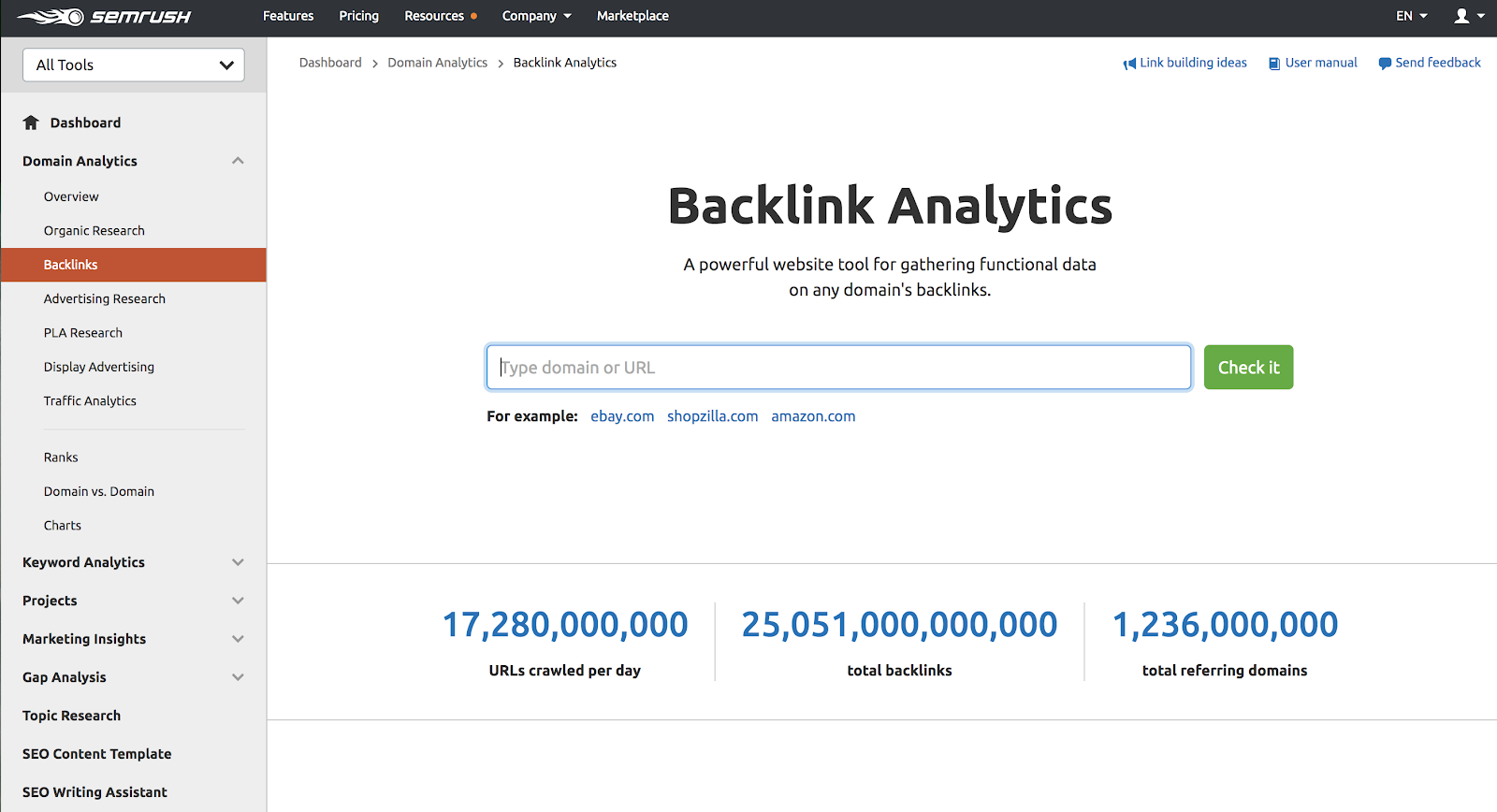Click the User manual book icon

click(x=1274, y=64)
